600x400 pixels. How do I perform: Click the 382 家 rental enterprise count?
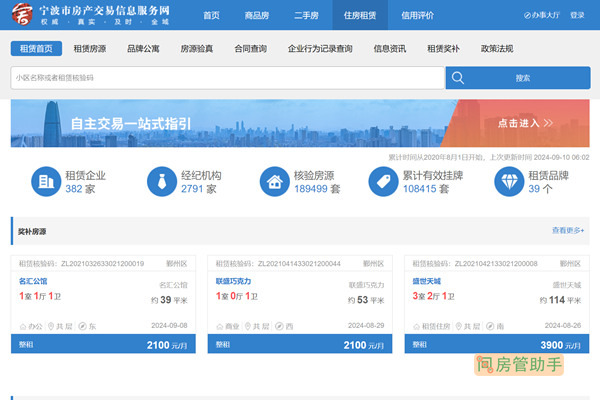point(80,189)
